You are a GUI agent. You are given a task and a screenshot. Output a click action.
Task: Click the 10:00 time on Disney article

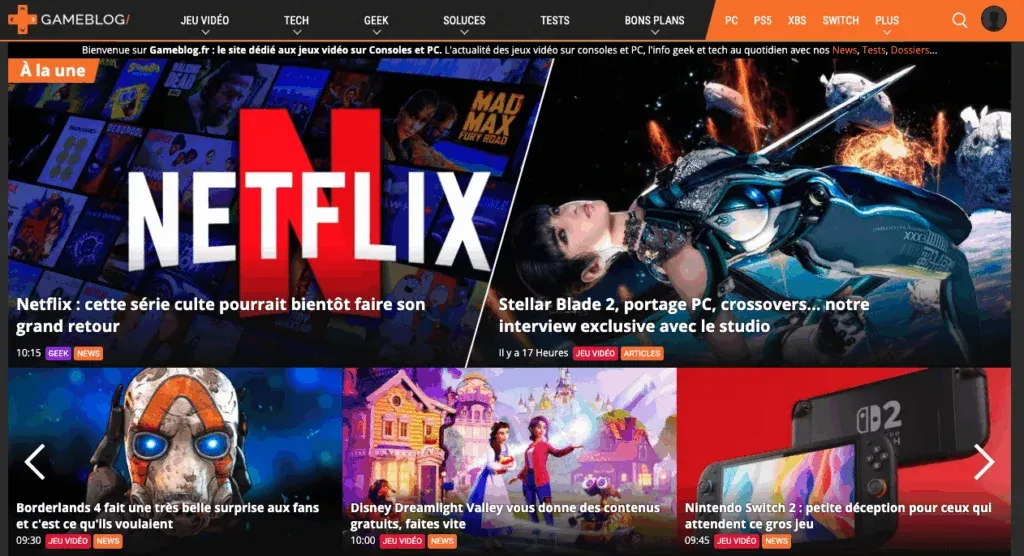pos(362,541)
